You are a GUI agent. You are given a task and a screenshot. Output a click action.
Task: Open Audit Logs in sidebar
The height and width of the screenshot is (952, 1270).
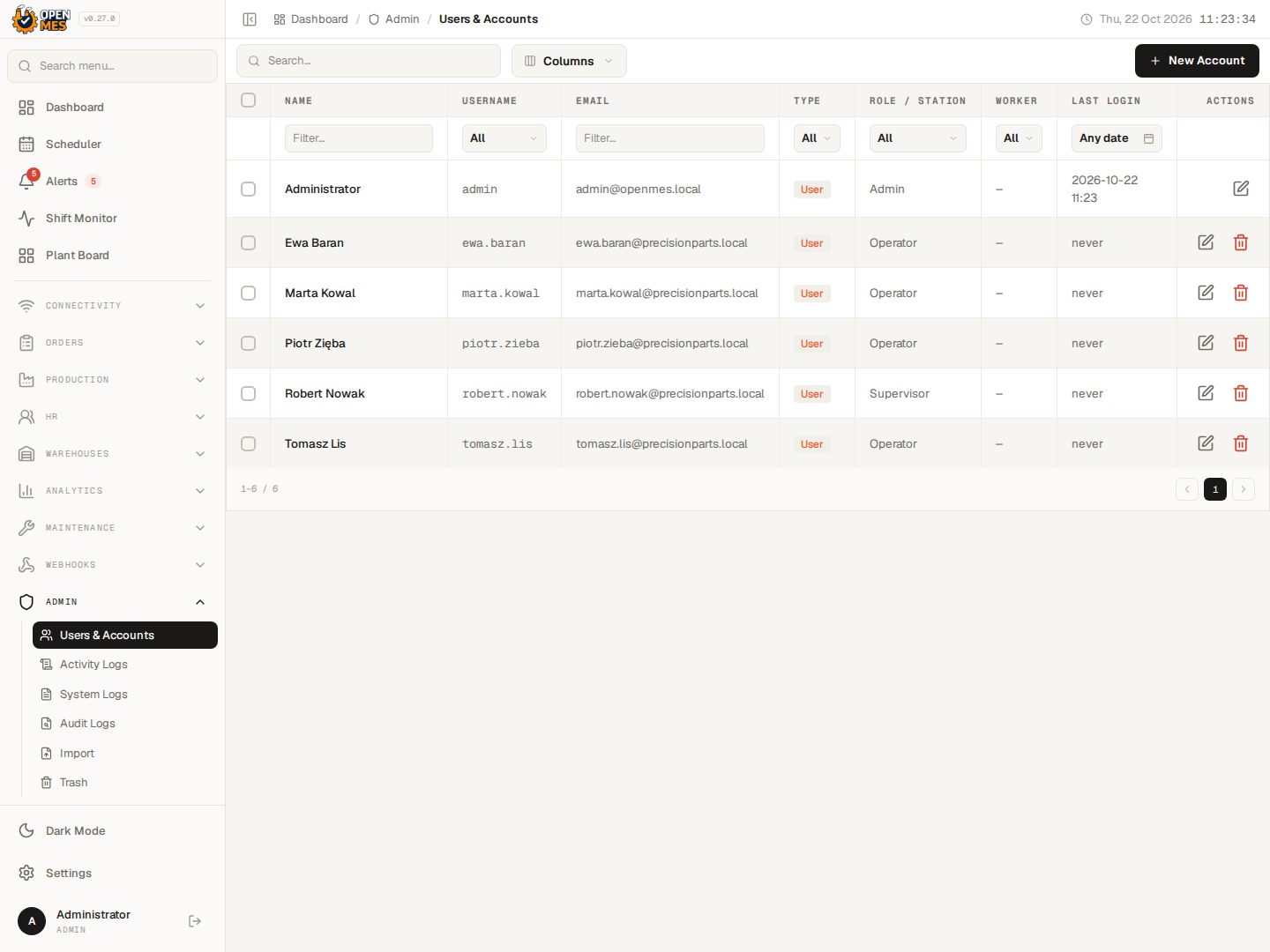[125, 724]
